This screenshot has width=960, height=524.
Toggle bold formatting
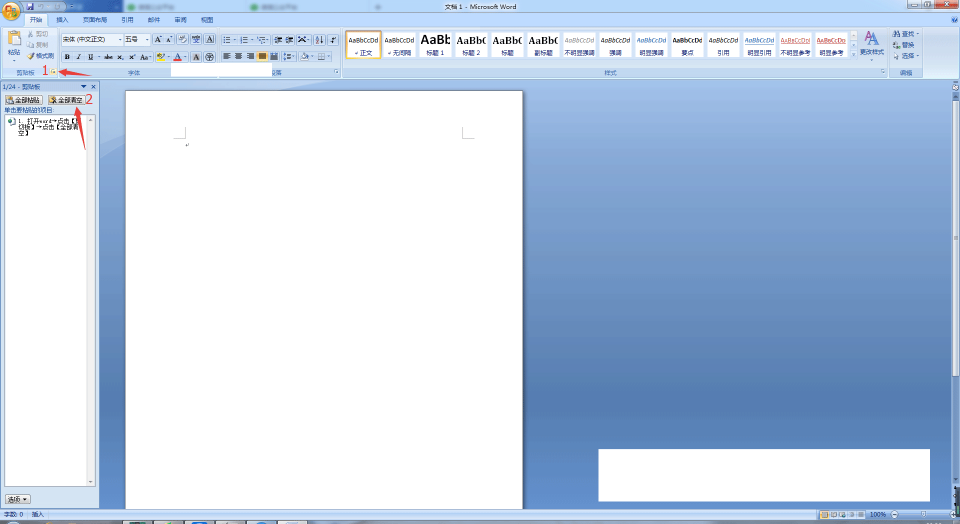(67, 57)
